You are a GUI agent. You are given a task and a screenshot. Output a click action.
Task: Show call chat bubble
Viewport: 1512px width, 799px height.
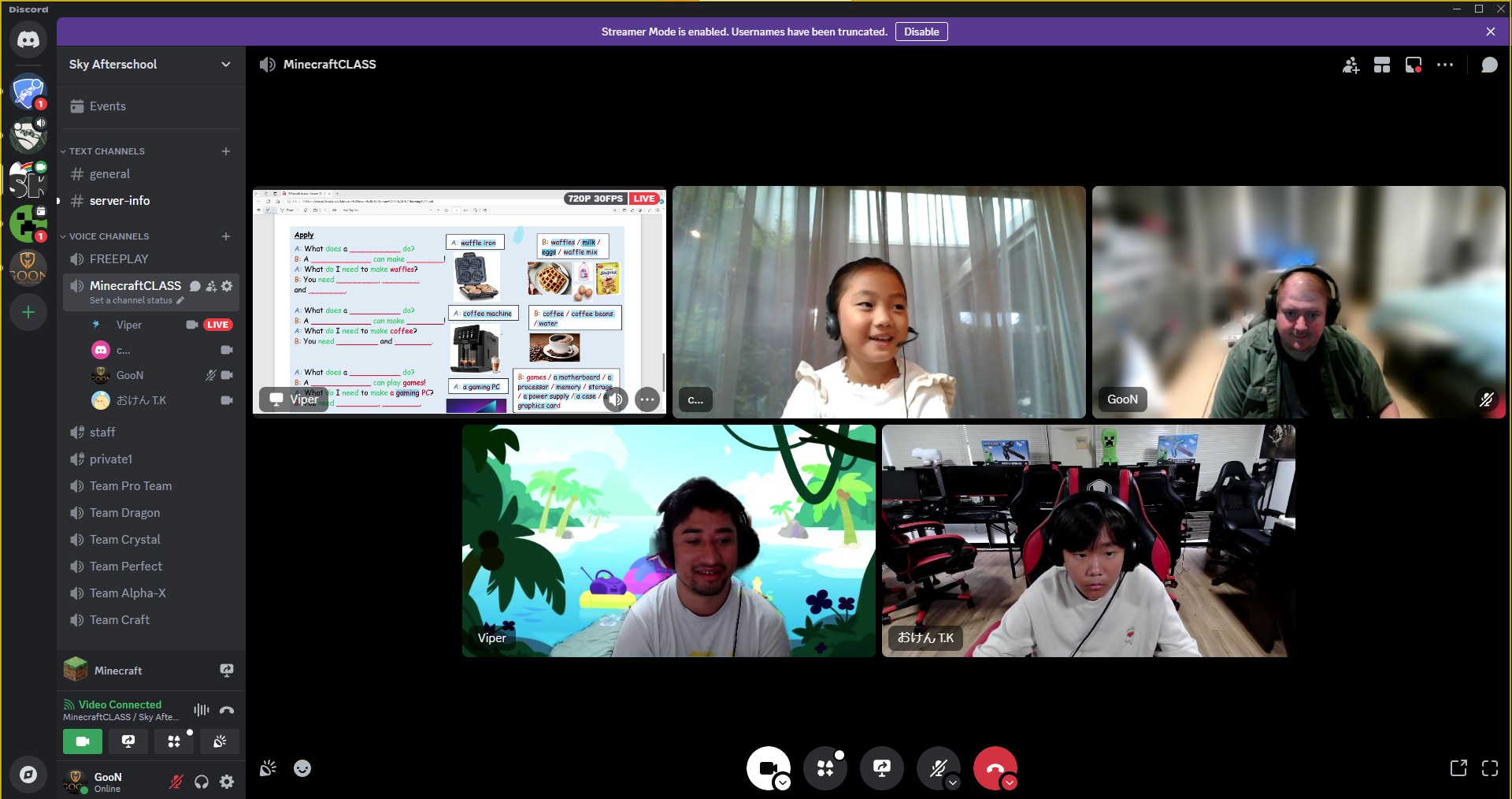point(1489,65)
